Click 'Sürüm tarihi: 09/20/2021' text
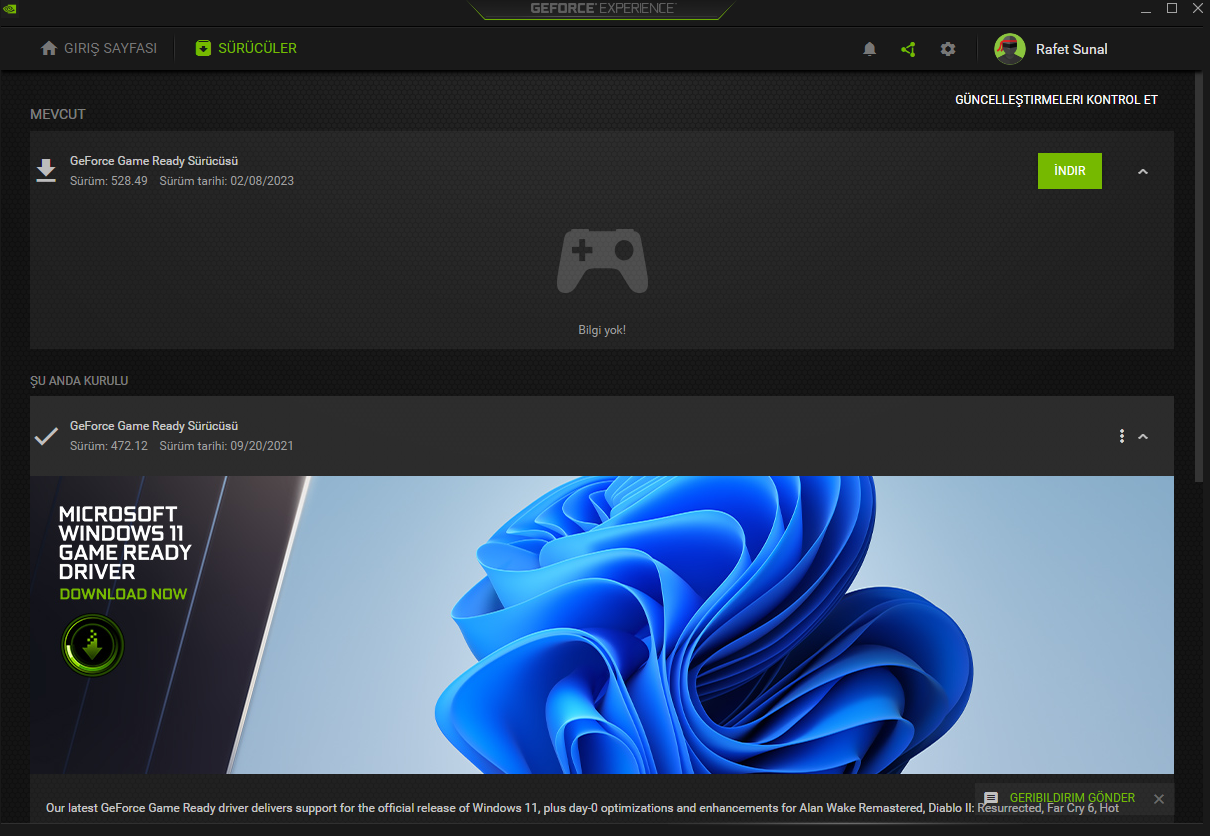Screen dimensions: 1210x836 (x=227, y=446)
